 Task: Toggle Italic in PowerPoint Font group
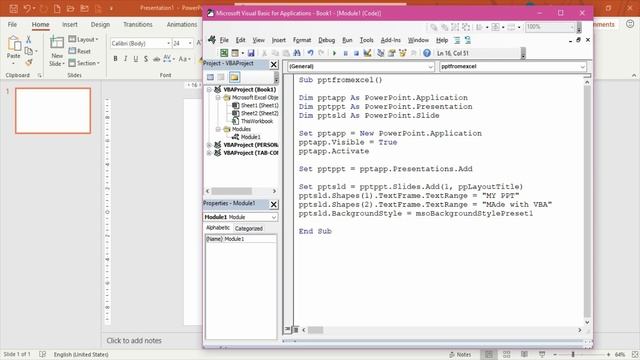[x=126, y=59]
